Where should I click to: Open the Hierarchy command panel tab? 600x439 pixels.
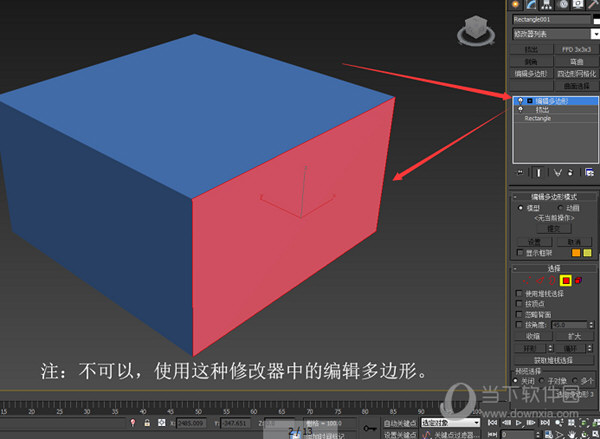(x=547, y=4)
